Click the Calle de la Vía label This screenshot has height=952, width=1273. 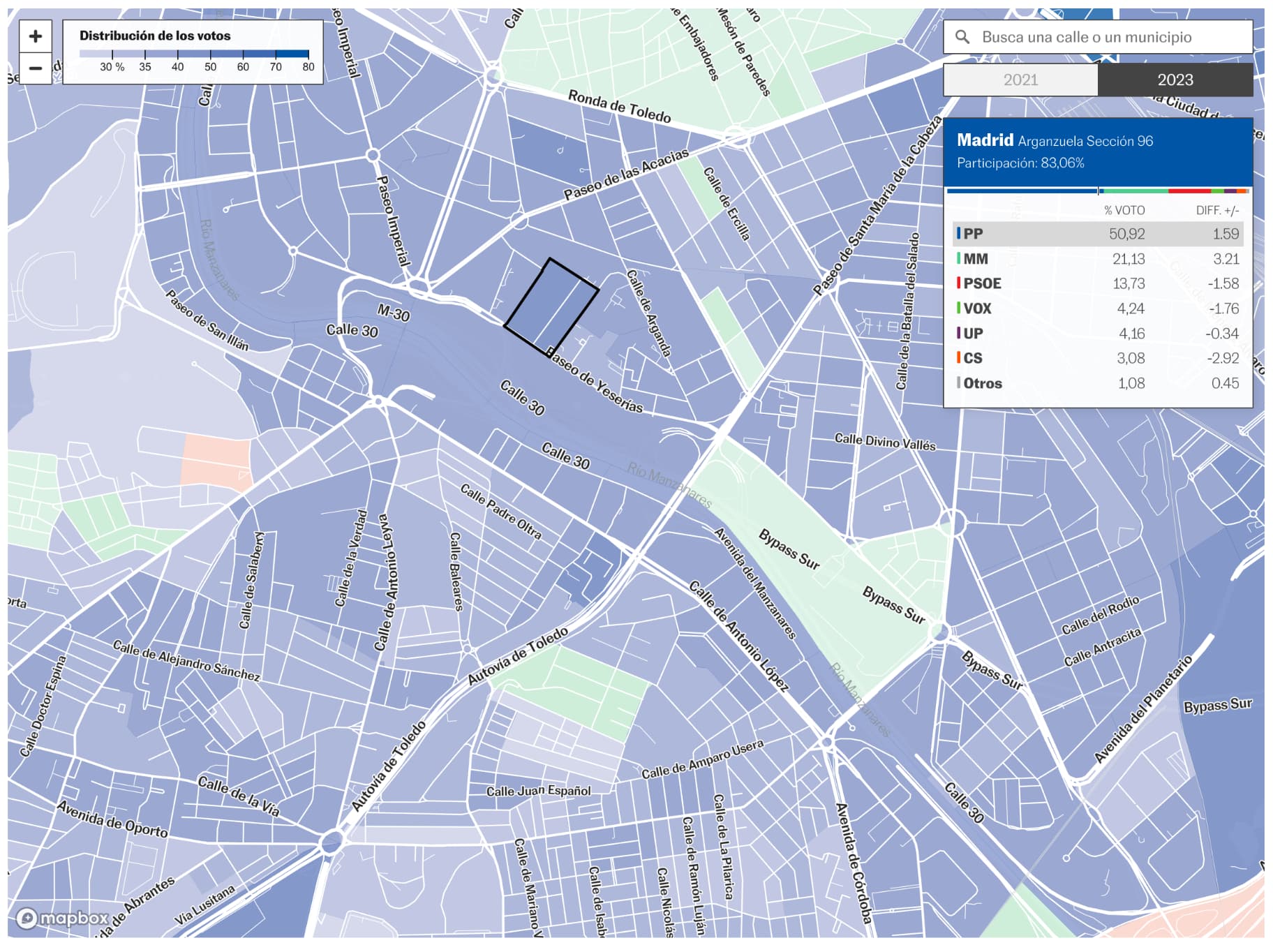[239, 796]
